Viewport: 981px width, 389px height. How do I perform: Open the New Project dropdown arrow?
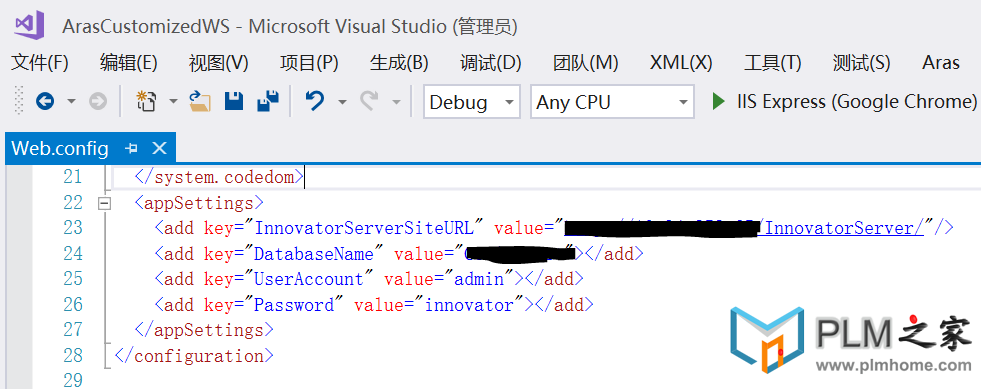[173, 101]
